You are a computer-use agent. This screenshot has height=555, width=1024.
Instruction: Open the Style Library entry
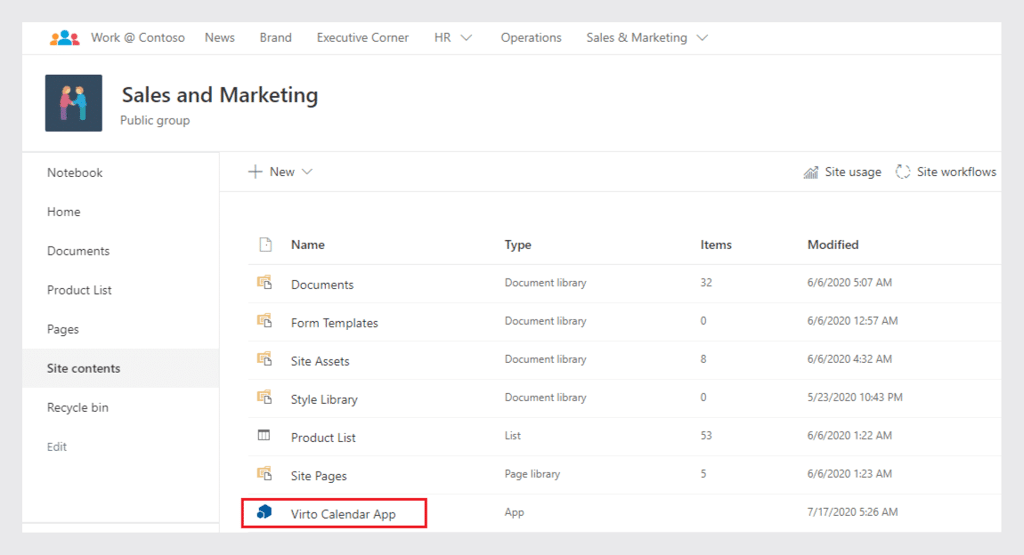(x=324, y=400)
